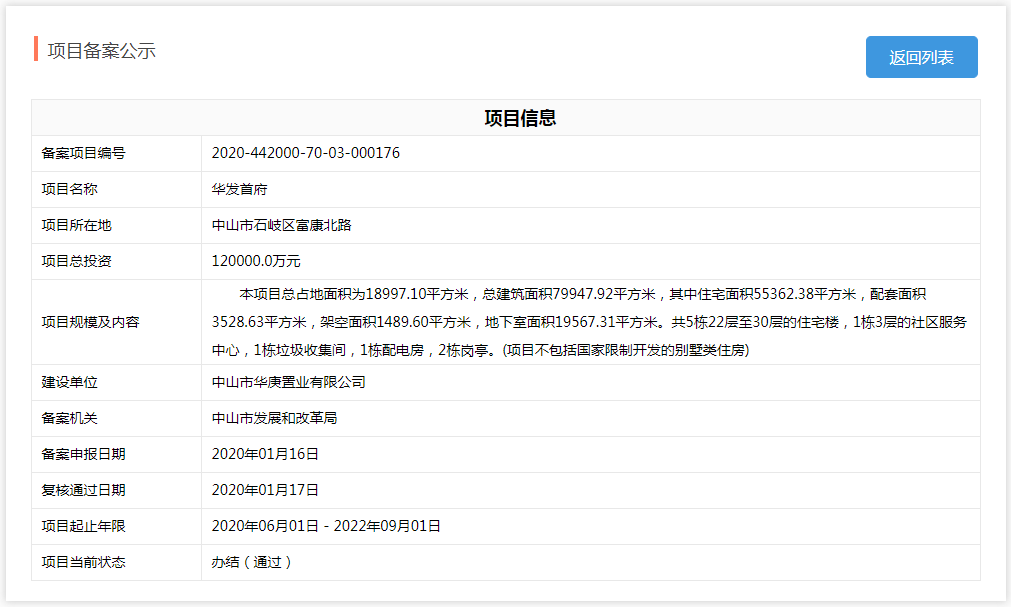
Task: Click the 返回列表 button
Action: pyautogui.click(x=921, y=57)
